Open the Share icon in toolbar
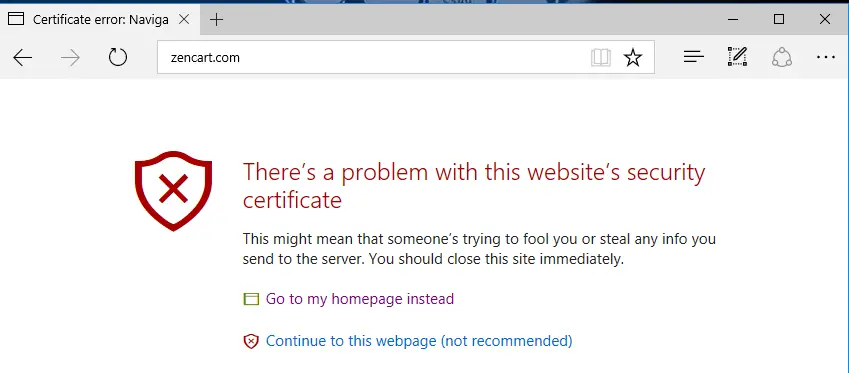Image resolution: width=849 pixels, height=373 pixels. [x=782, y=57]
